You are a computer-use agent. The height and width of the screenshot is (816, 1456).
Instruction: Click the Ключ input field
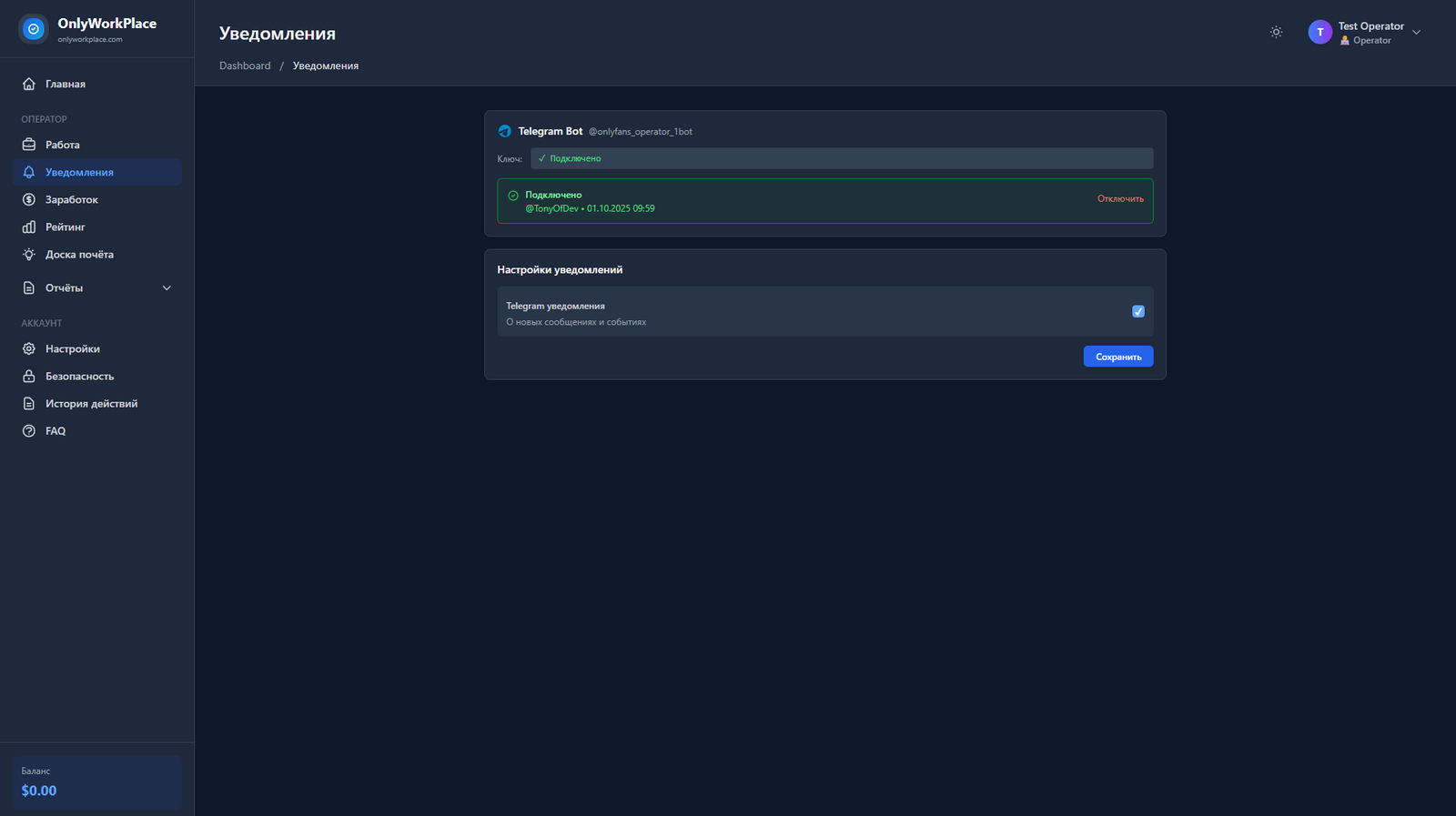[841, 158]
